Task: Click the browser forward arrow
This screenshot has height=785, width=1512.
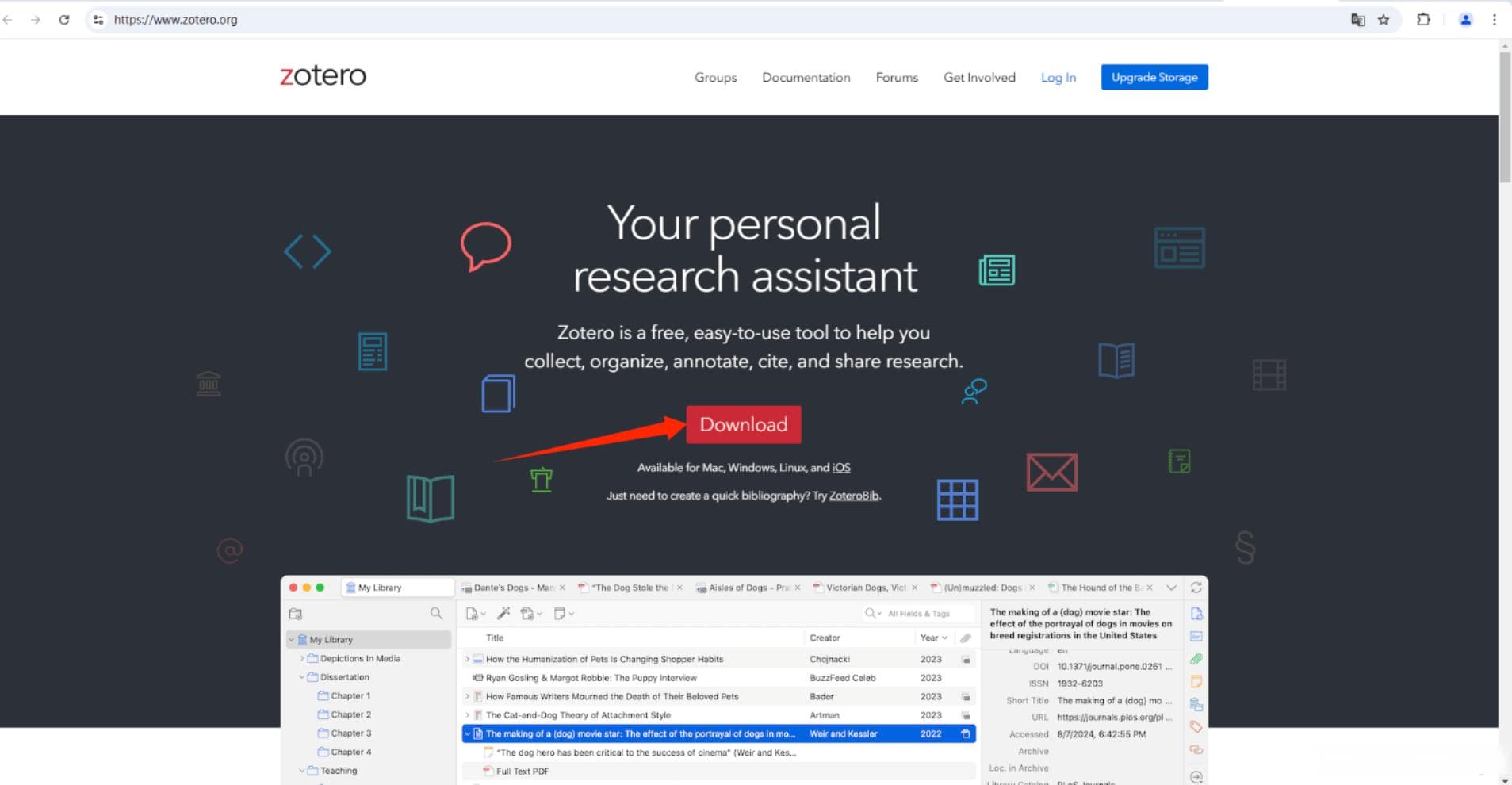Action: coord(35,20)
